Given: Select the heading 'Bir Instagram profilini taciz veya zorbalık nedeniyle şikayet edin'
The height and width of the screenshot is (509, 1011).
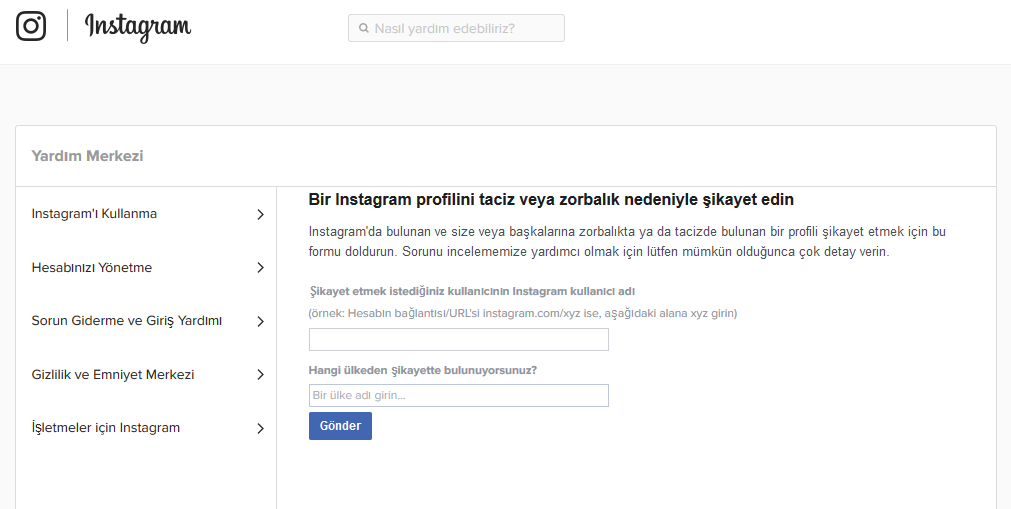Looking at the screenshot, I should click(551, 199).
